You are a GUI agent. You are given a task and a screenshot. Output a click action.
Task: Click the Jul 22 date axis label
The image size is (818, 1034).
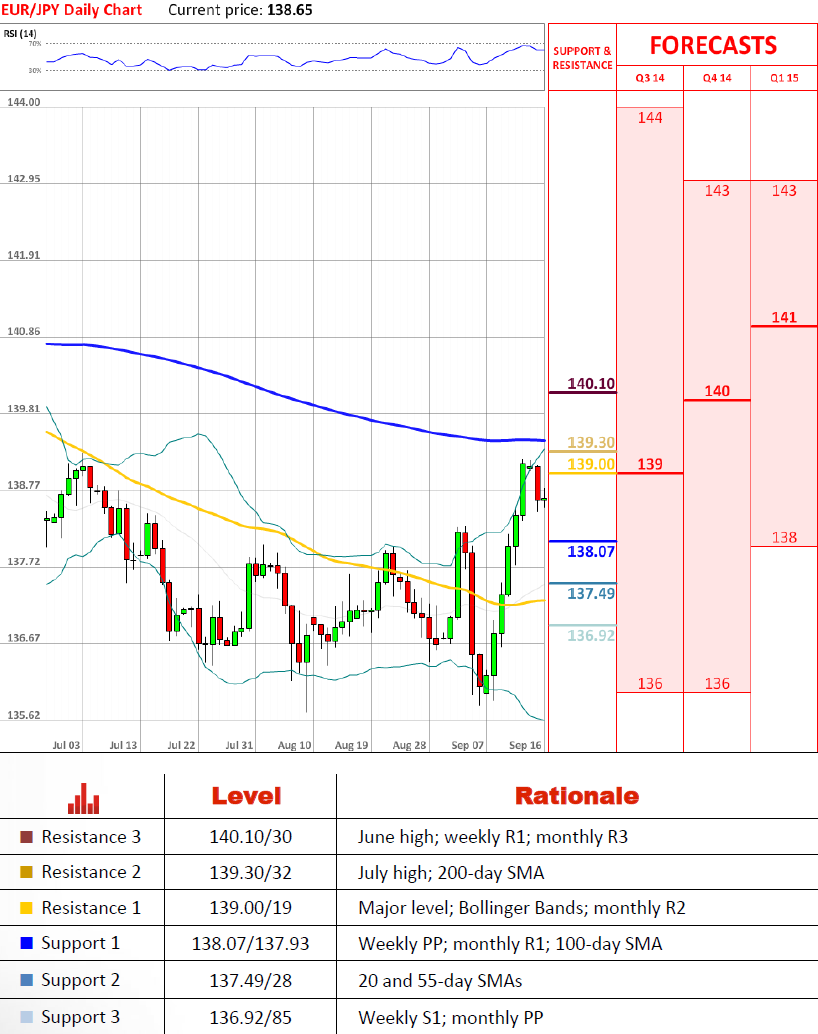tap(181, 745)
